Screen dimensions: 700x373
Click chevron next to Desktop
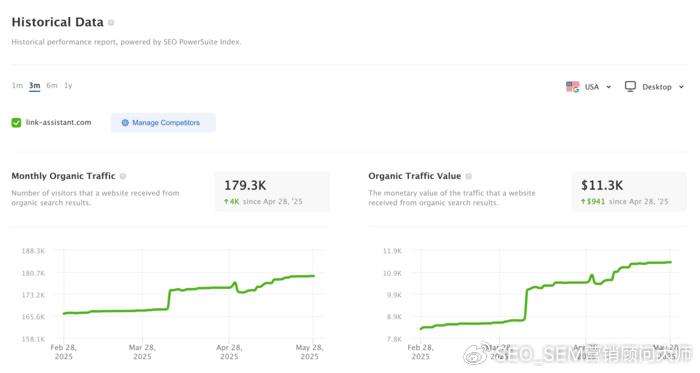click(x=681, y=87)
